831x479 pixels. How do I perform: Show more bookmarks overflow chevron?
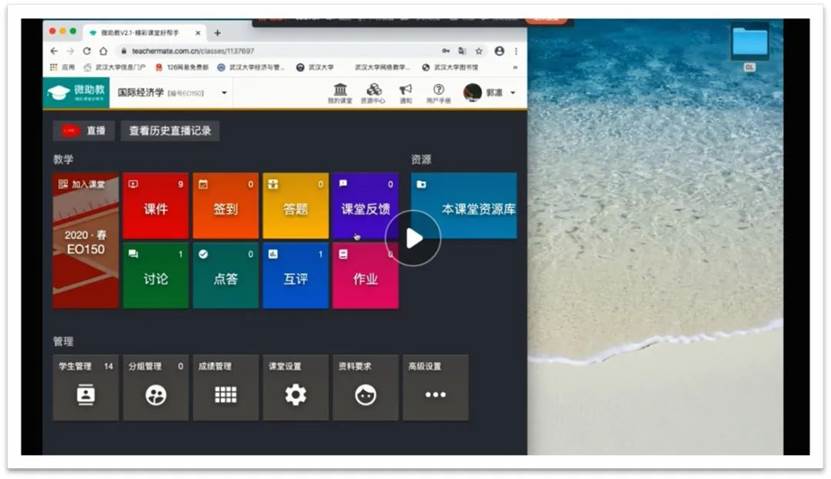515,67
